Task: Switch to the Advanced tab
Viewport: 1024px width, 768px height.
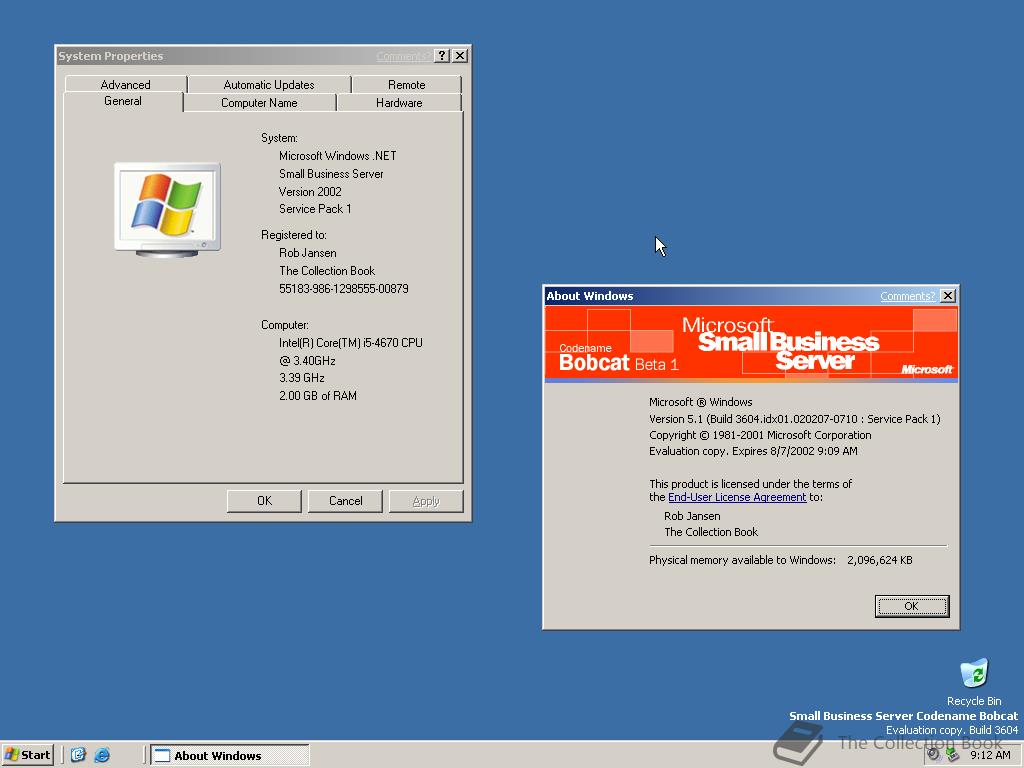Action: click(x=125, y=85)
